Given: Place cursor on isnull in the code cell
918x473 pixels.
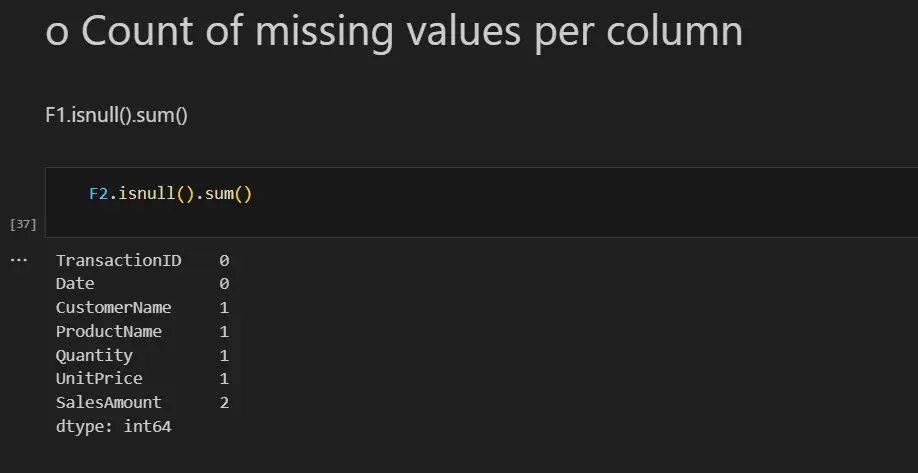Looking at the screenshot, I should point(146,194).
